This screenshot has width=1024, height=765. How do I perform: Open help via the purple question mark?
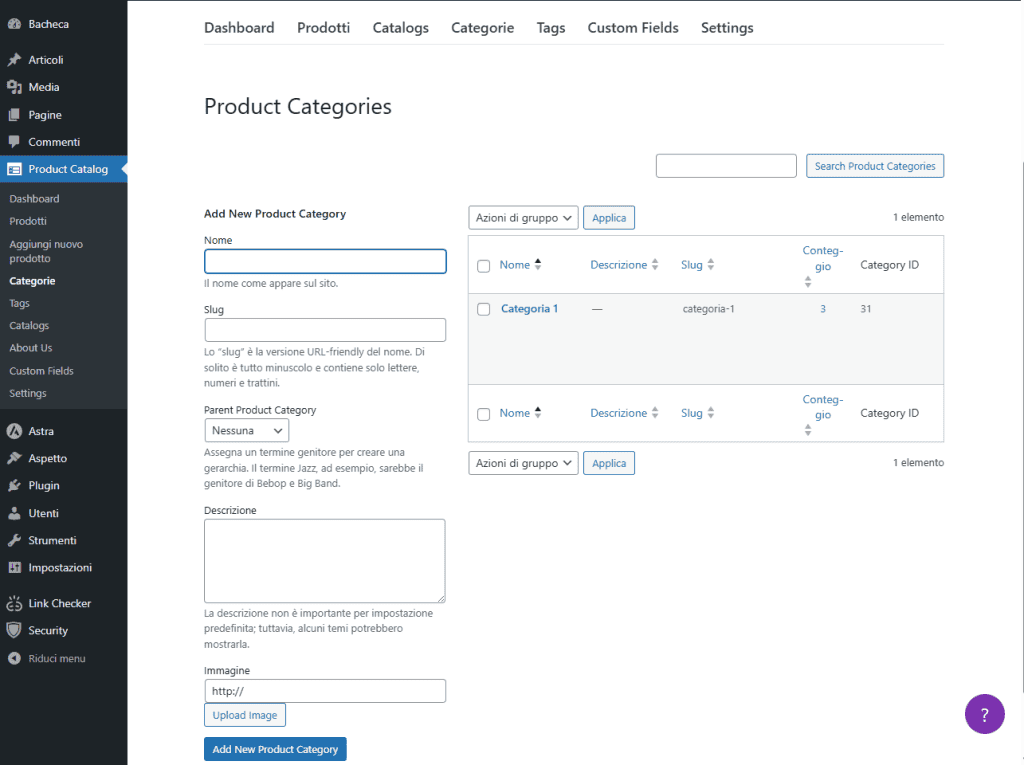click(x=985, y=714)
